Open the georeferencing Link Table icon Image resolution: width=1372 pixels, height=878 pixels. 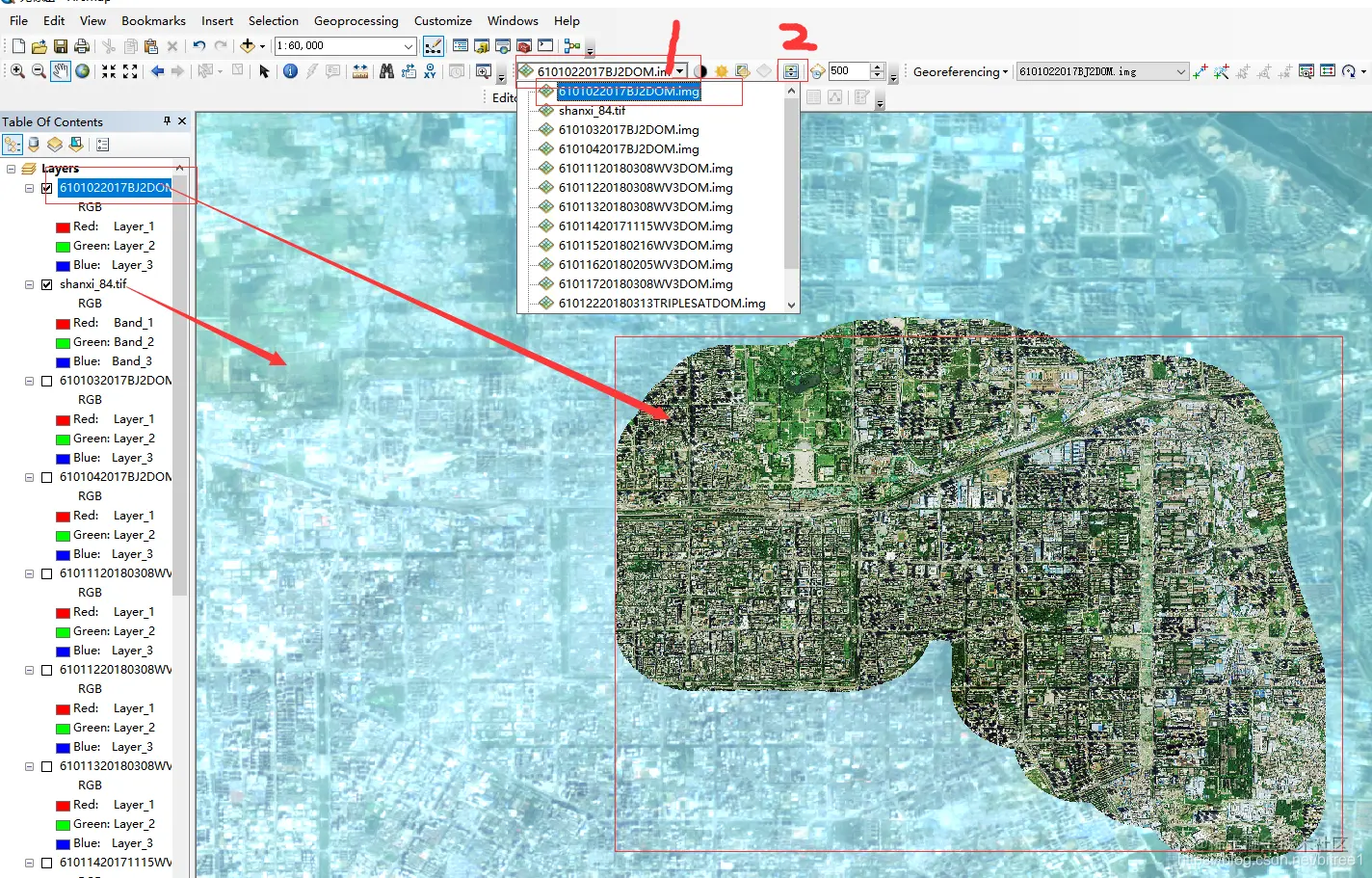click(x=1328, y=71)
